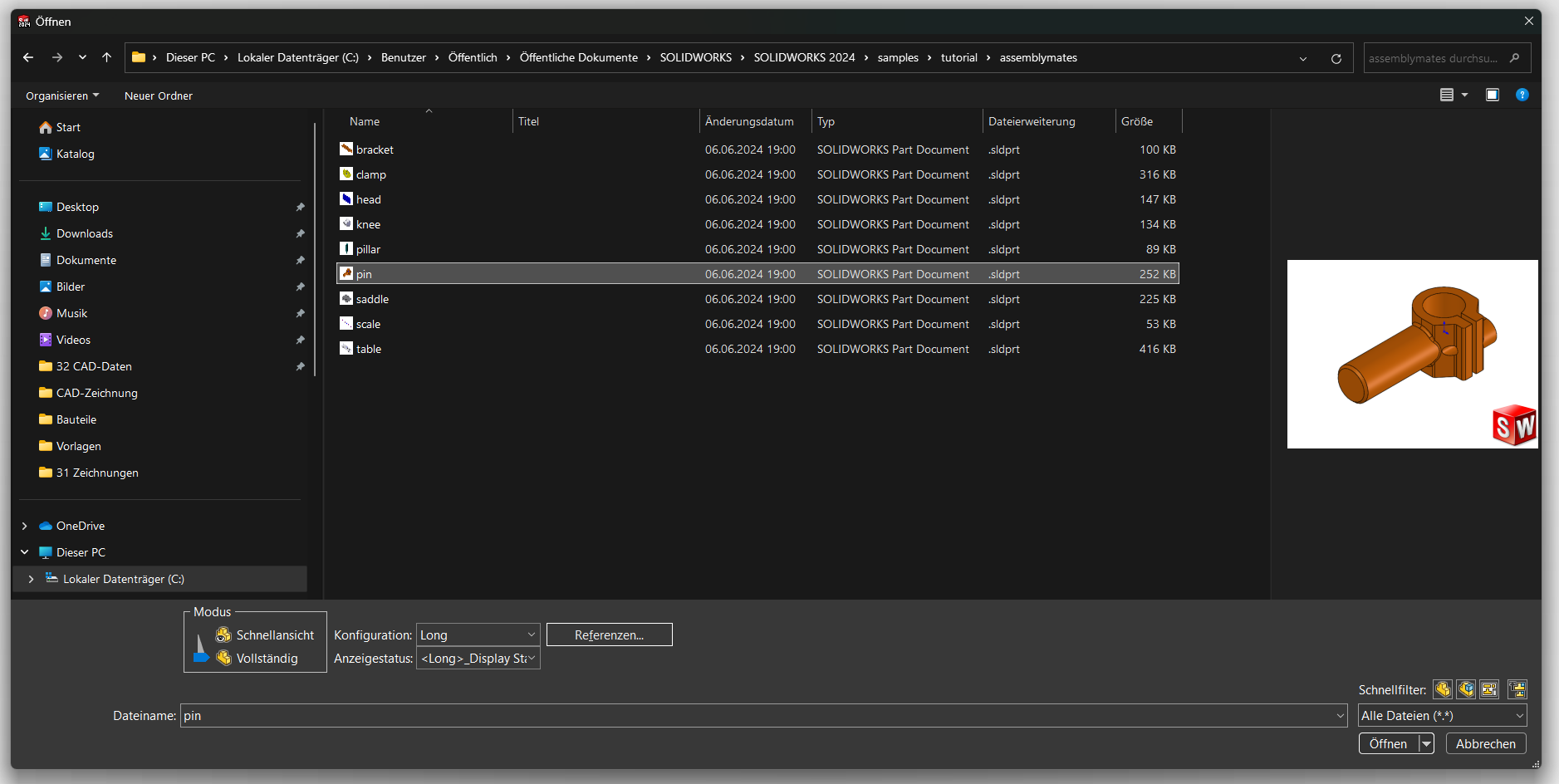Click the Dateiname input field
This screenshot has height=784, width=1559.
[757, 715]
